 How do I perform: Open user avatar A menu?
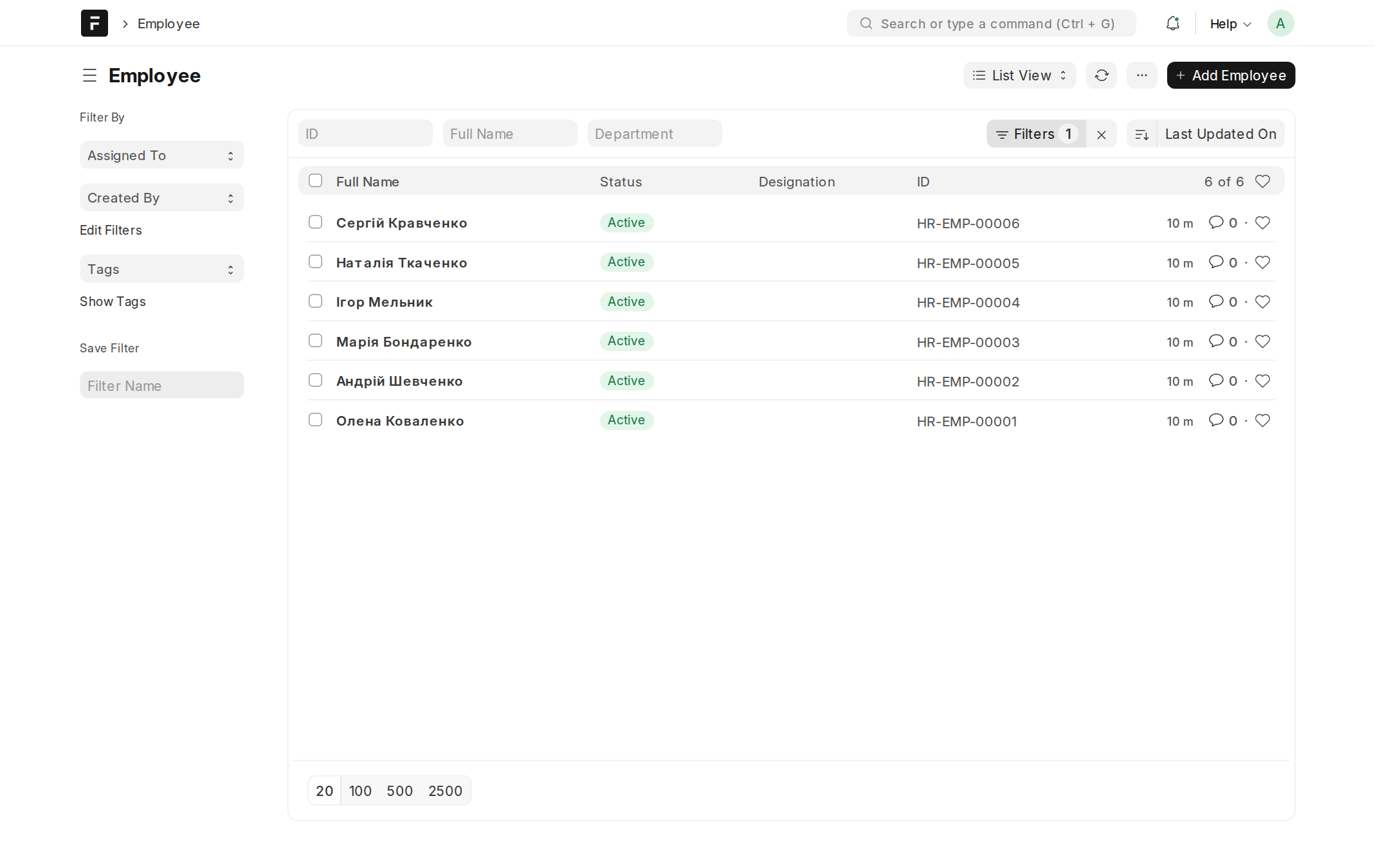click(1280, 23)
